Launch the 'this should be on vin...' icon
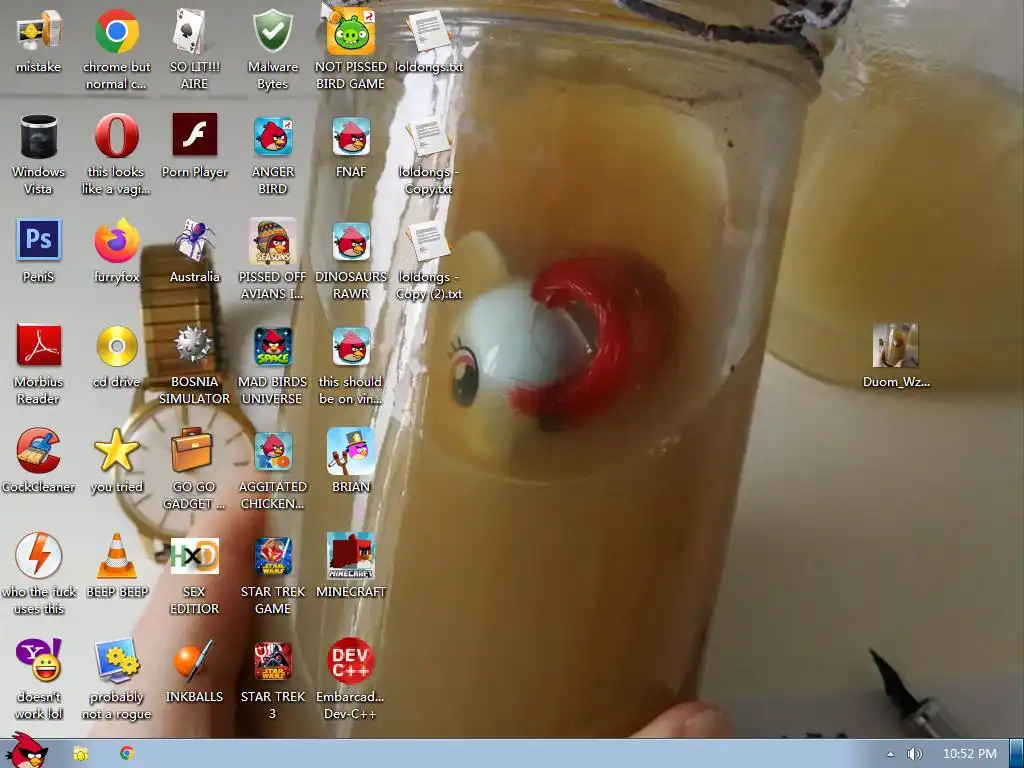 [351, 347]
